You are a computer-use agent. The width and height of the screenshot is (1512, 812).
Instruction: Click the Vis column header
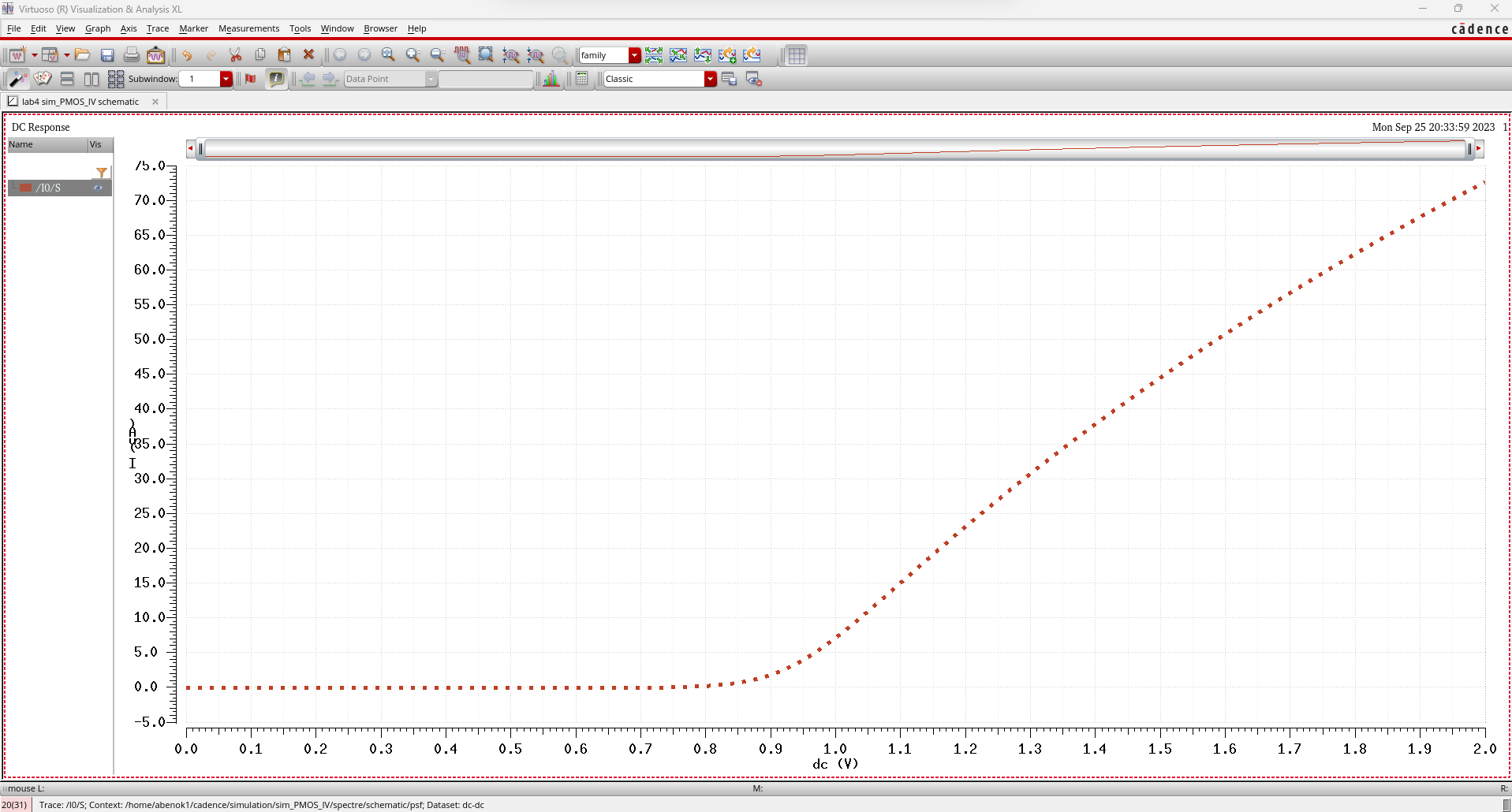coord(100,145)
